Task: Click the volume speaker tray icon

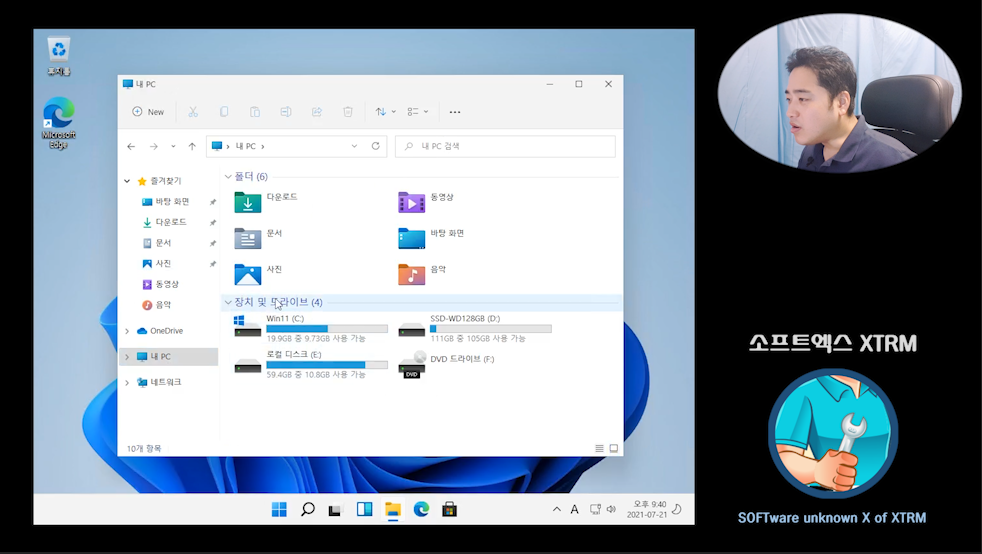Action: (x=611, y=510)
